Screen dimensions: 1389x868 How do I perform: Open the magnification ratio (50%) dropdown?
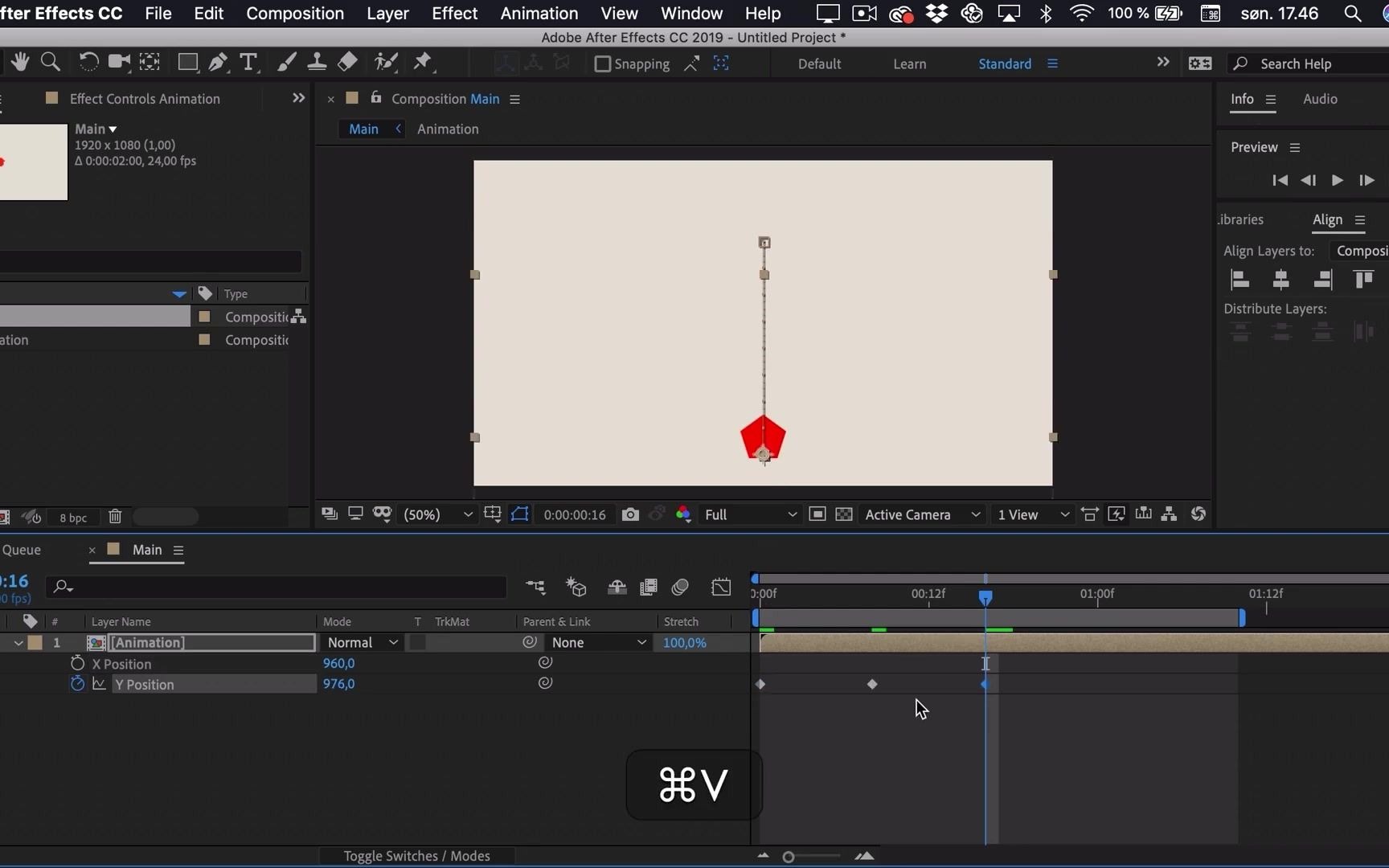point(438,514)
